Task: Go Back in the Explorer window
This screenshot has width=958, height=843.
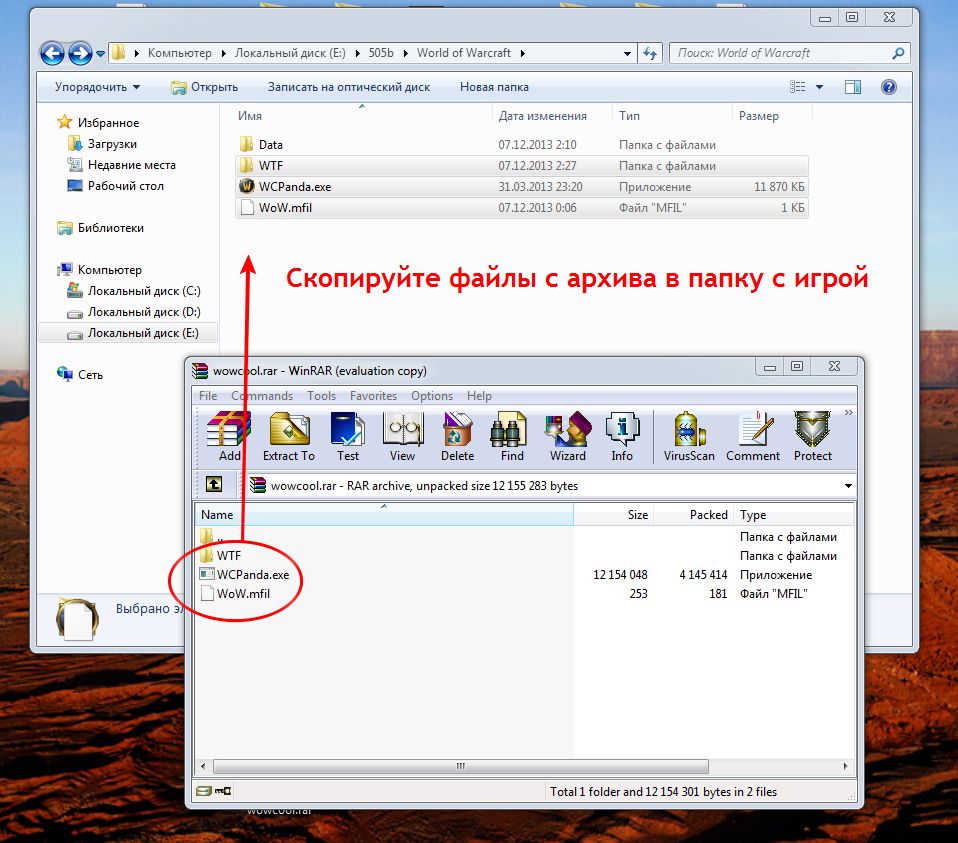Action: click(53, 53)
